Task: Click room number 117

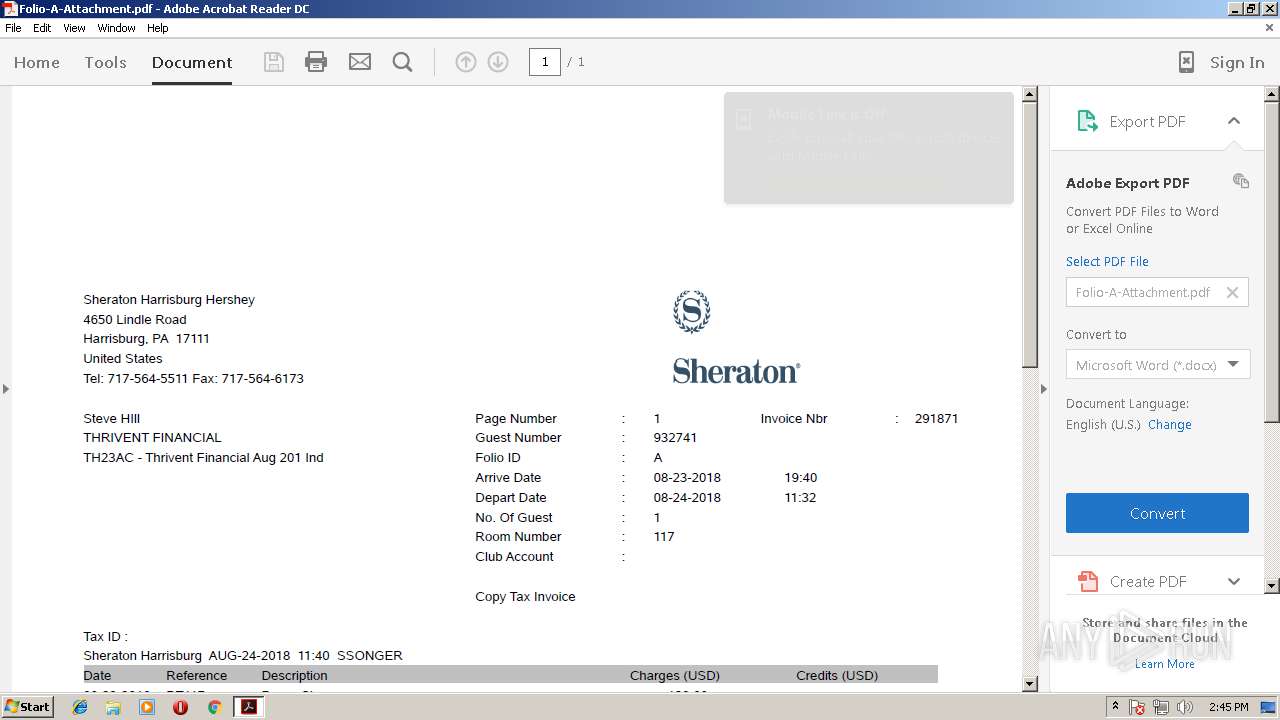Action: [664, 537]
